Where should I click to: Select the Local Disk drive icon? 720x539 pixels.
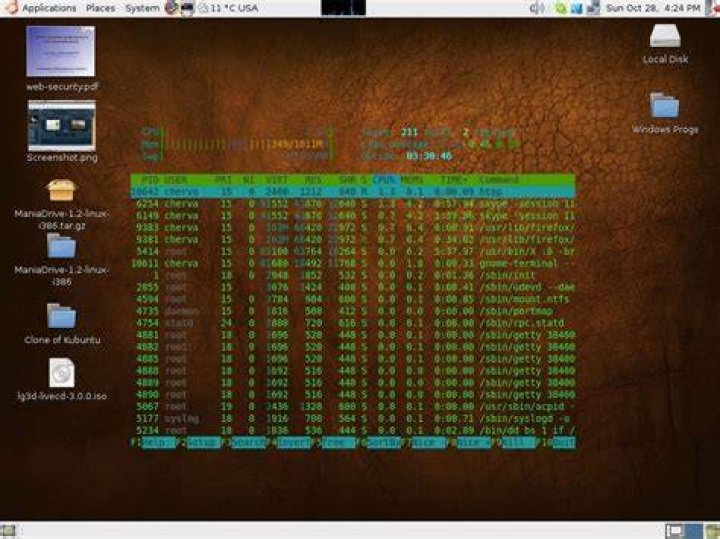[x=665, y=36]
